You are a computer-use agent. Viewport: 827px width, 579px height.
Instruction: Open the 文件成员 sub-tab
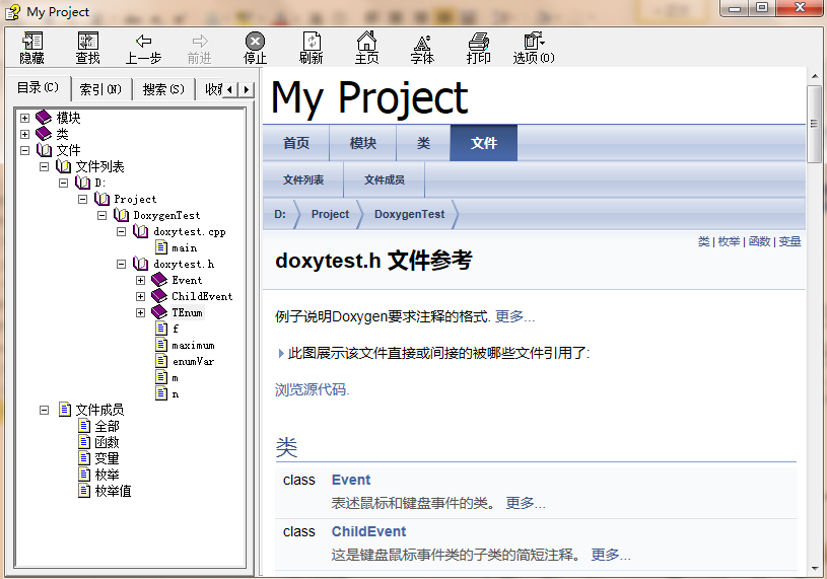pos(384,180)
